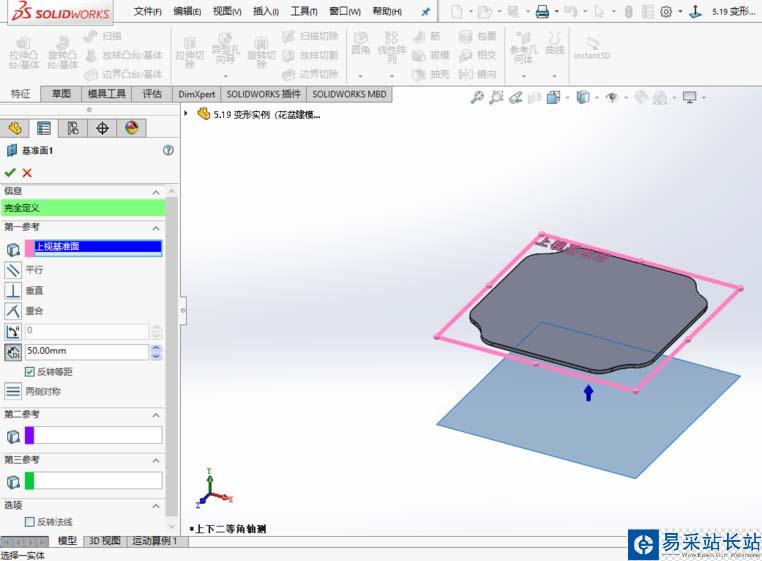Open the 工具(T) menu
762x561 pixels.
tap(304, 11)
